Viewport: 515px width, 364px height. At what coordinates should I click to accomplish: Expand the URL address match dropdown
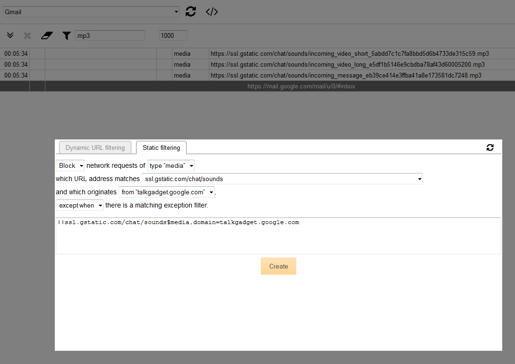(283, 179)
